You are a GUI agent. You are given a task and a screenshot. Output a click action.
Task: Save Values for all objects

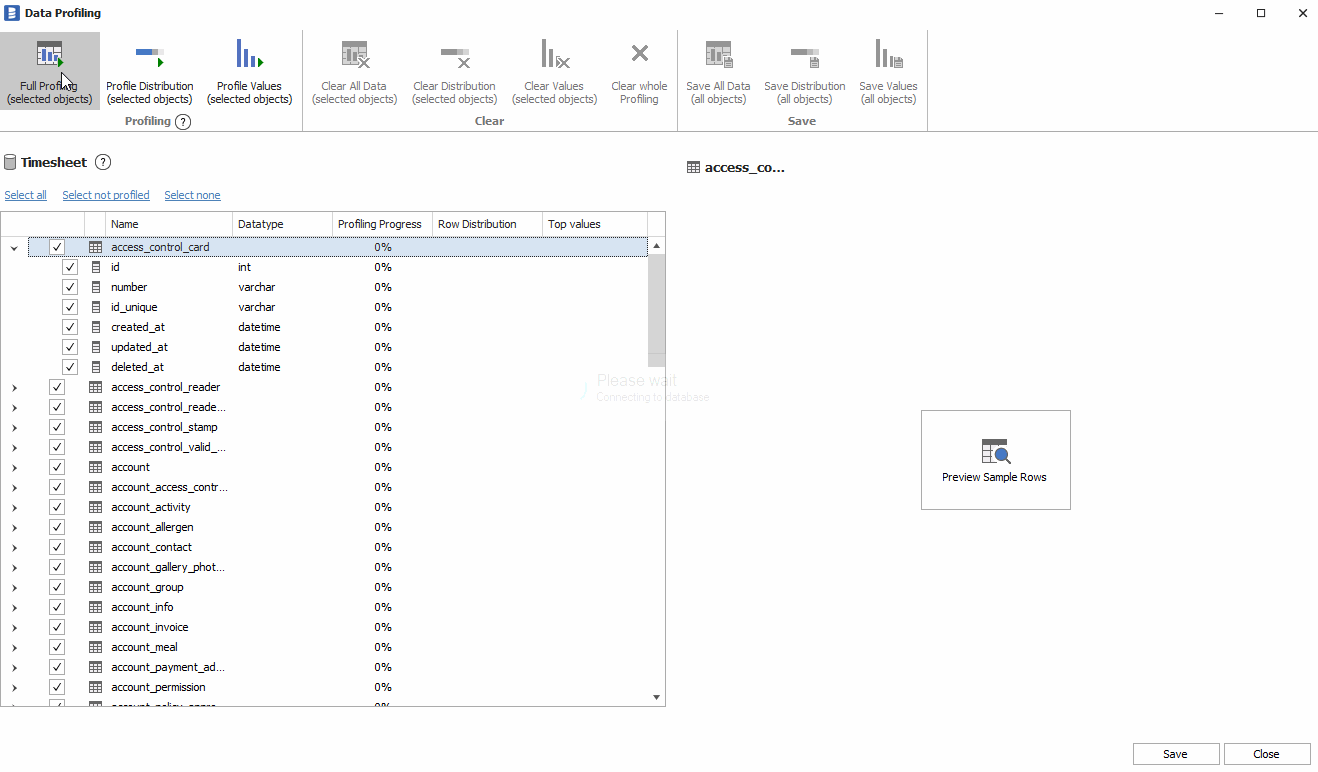[x=888, y=70]
